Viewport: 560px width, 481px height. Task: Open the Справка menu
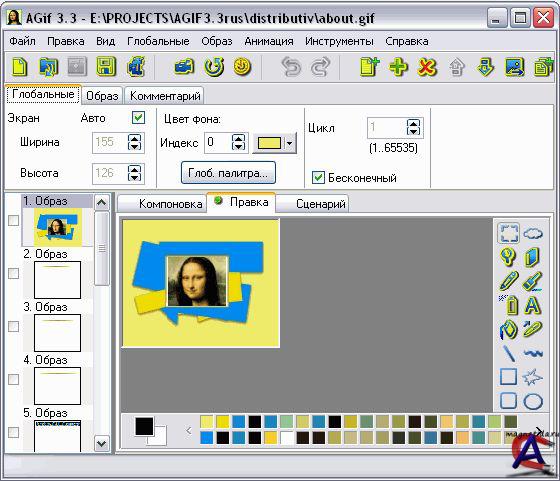point(407,41)
